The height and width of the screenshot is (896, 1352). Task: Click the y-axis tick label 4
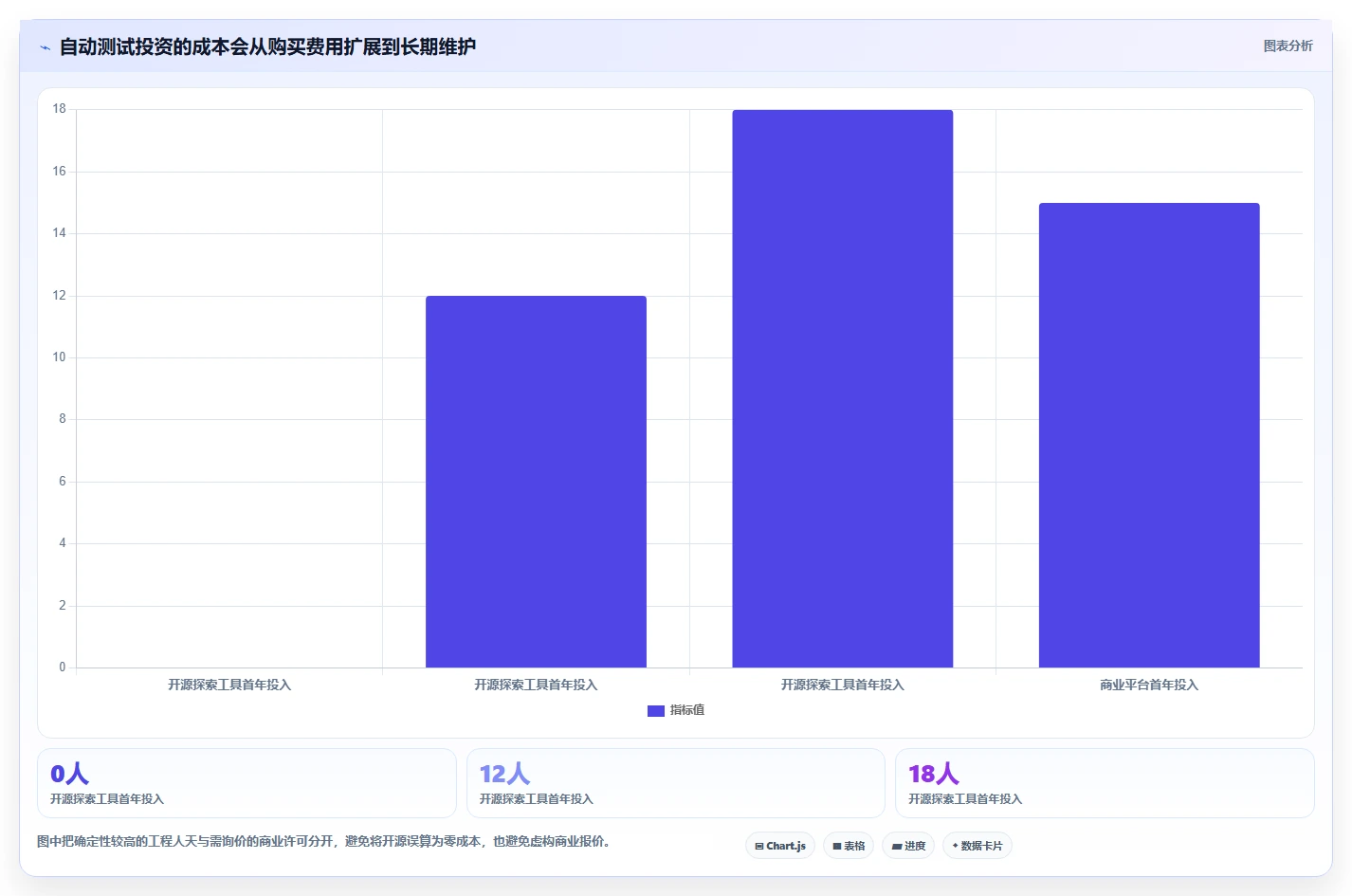pyautogui.click(x=63, y=543)
